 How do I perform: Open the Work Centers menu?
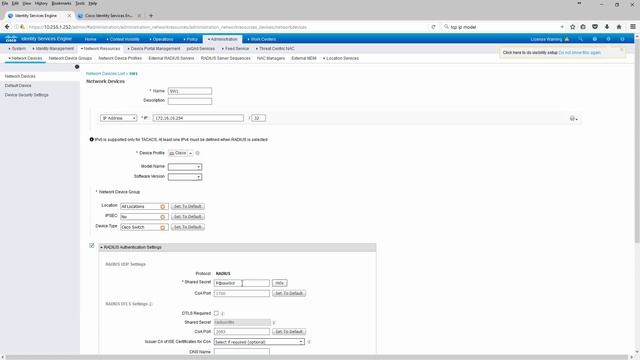[x=262, y=39]
